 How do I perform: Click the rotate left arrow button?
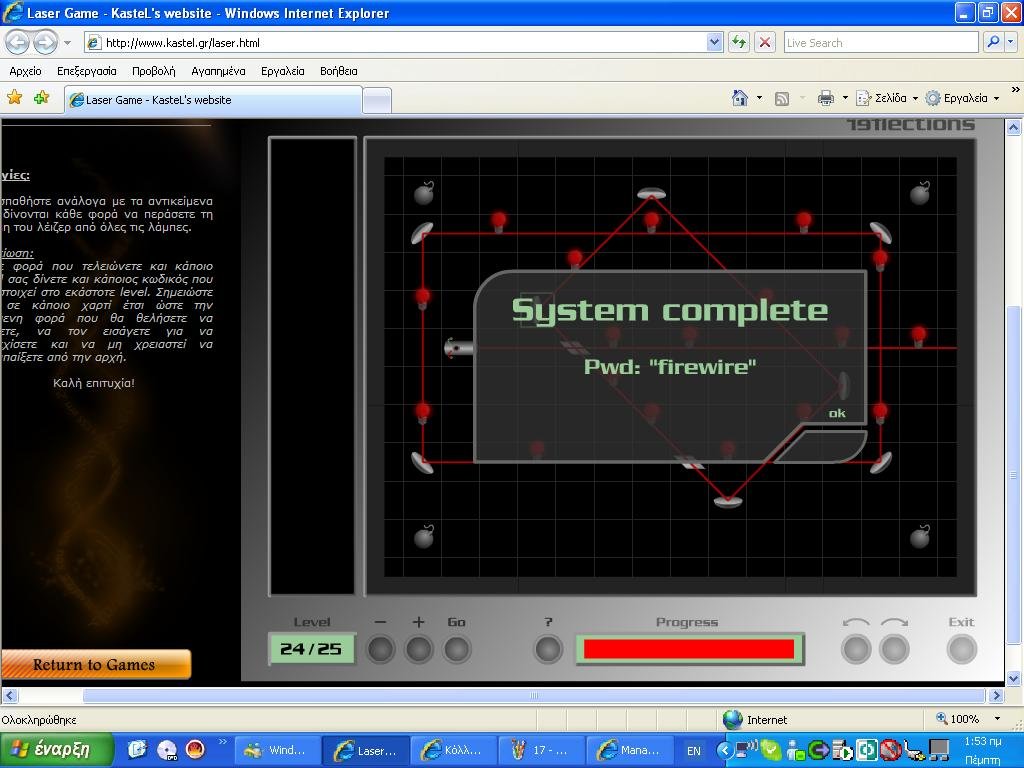tap(856, 649)
